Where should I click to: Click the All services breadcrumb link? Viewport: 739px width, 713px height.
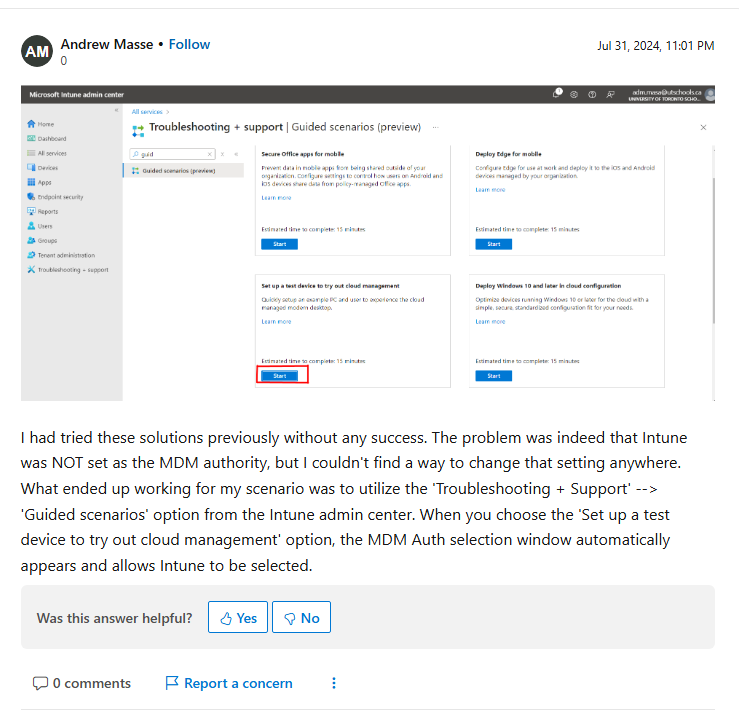(147, 112)
